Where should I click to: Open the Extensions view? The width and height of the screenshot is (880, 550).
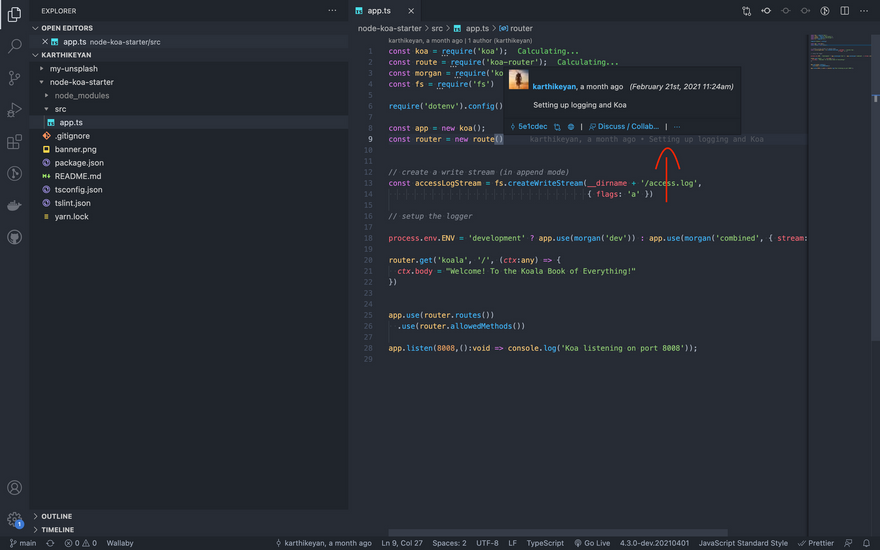tap(14, 142)
